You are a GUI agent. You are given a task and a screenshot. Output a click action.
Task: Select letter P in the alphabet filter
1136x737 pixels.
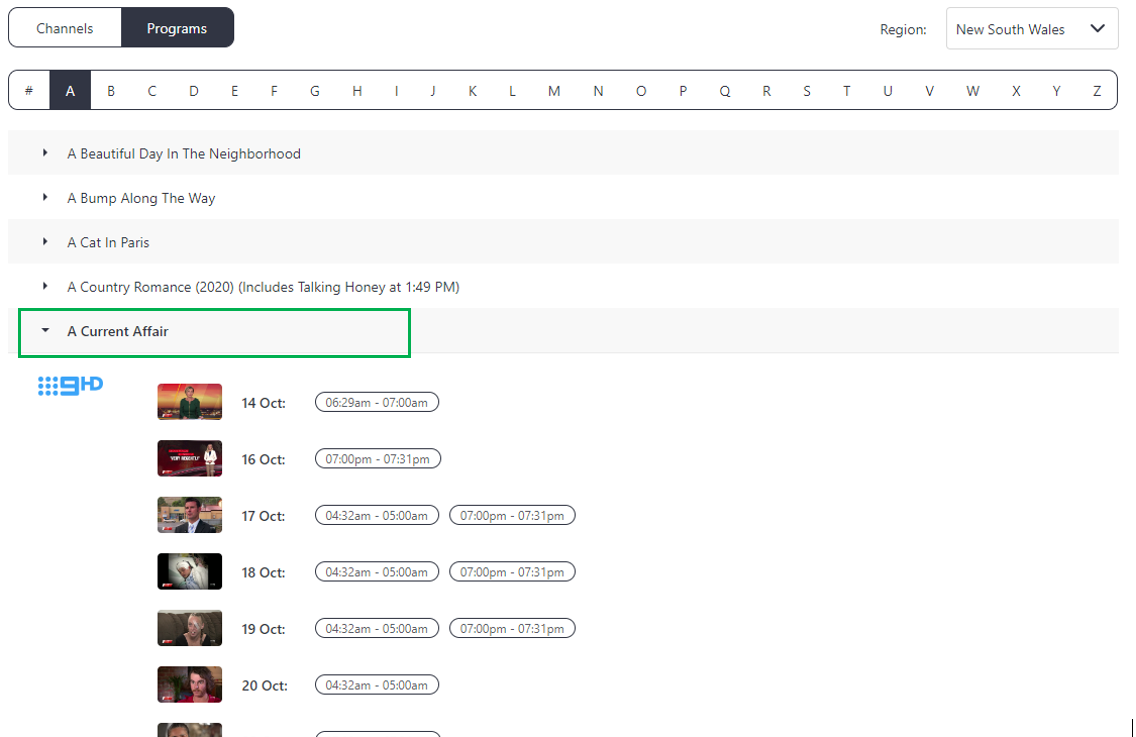click(x=682, y=91)
